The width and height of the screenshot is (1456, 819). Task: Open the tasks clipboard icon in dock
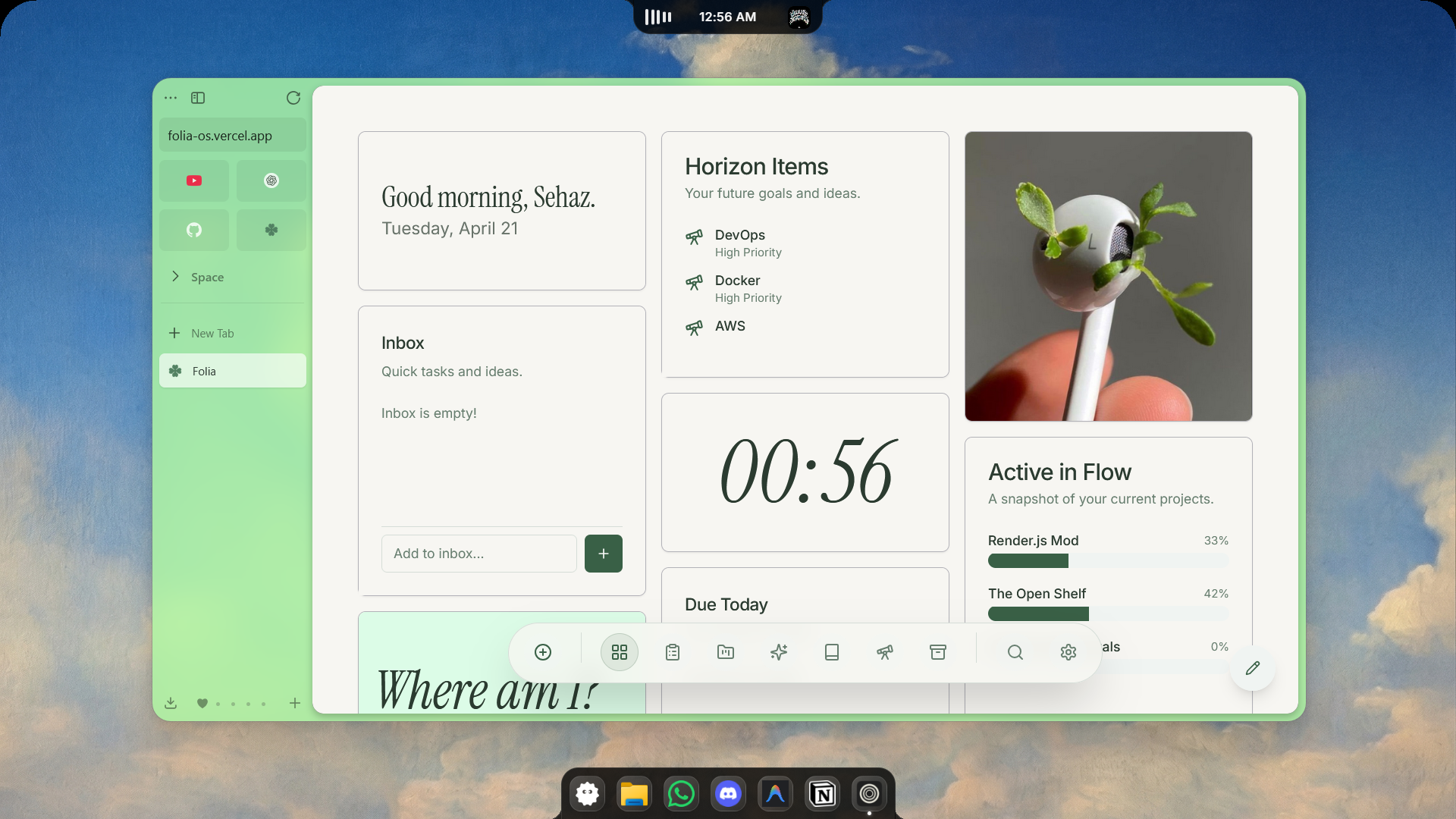tap(673, 652)
